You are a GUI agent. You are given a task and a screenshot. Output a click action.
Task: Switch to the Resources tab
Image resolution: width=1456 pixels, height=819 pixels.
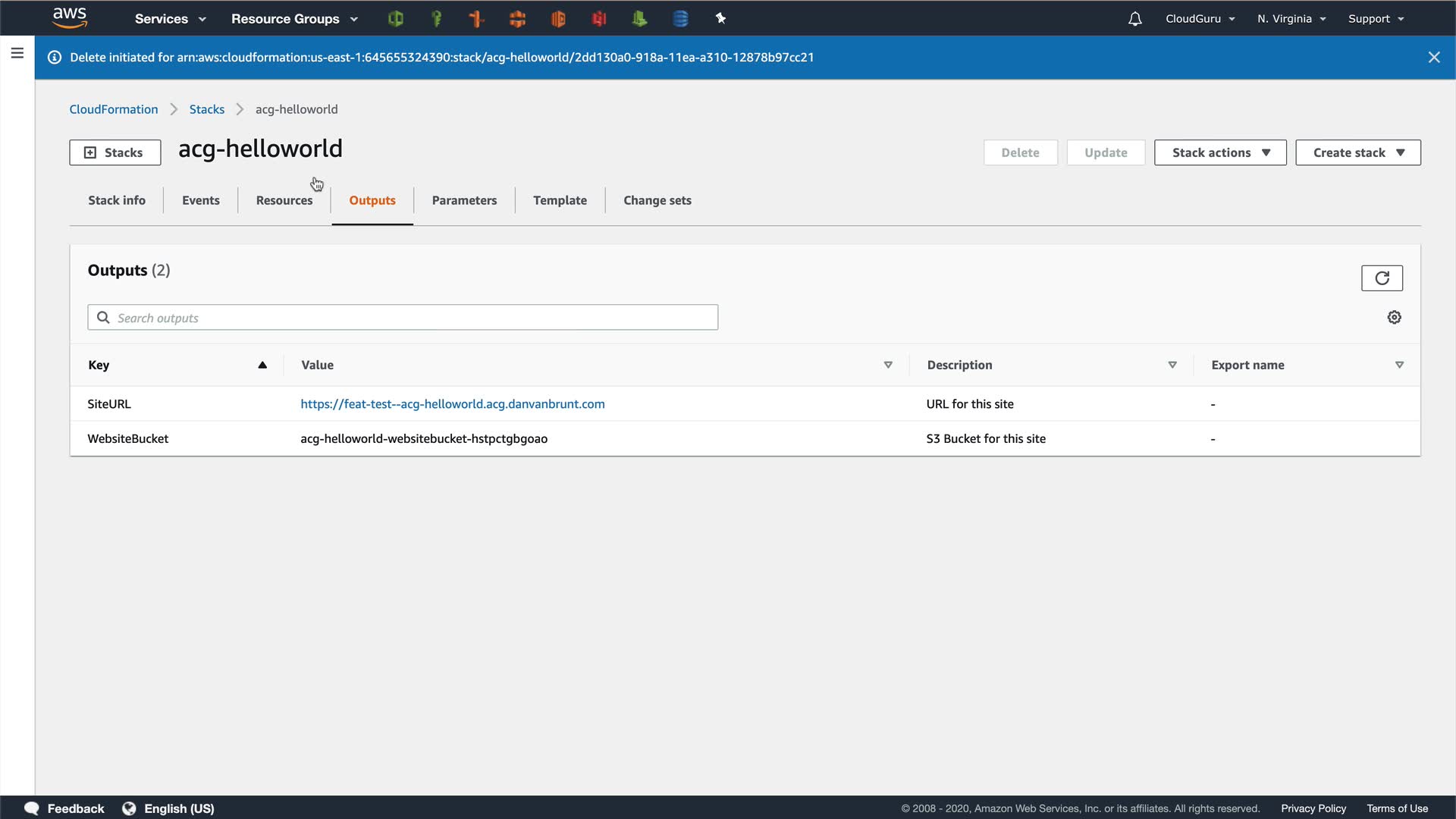point(284,200)
